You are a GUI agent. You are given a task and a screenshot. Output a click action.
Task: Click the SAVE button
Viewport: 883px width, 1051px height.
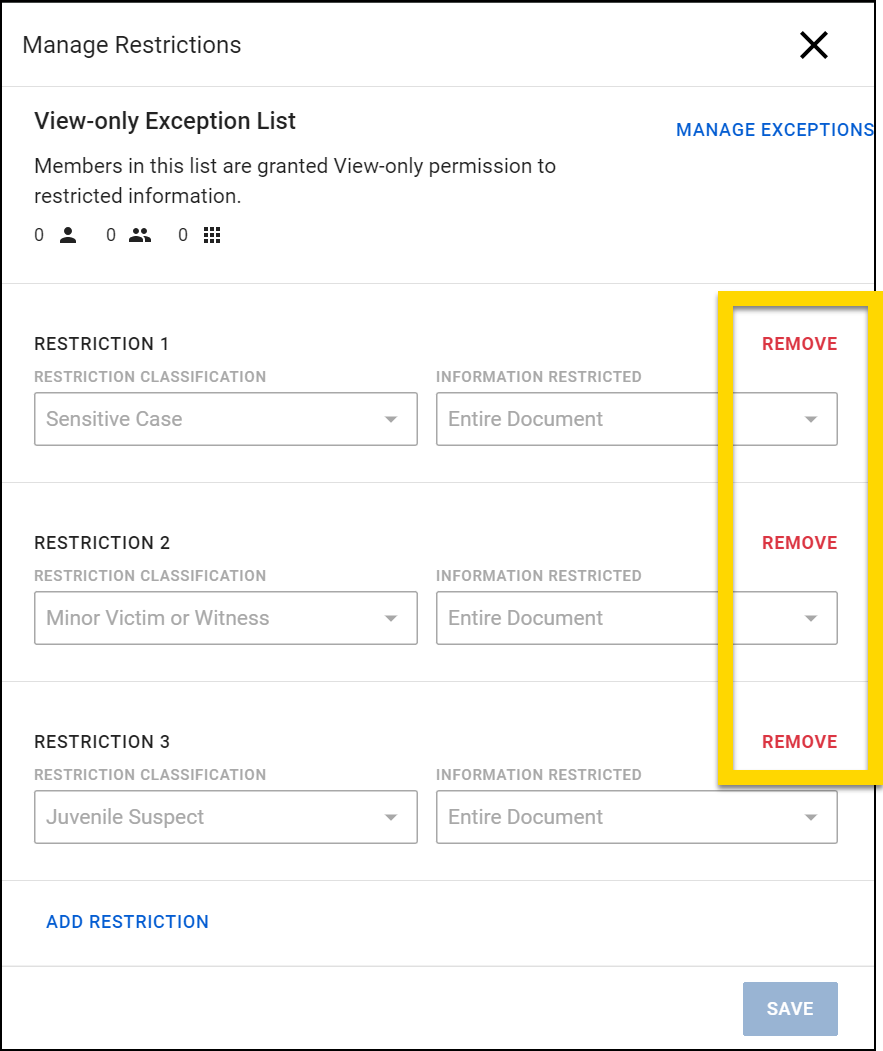coord(789,1008)
